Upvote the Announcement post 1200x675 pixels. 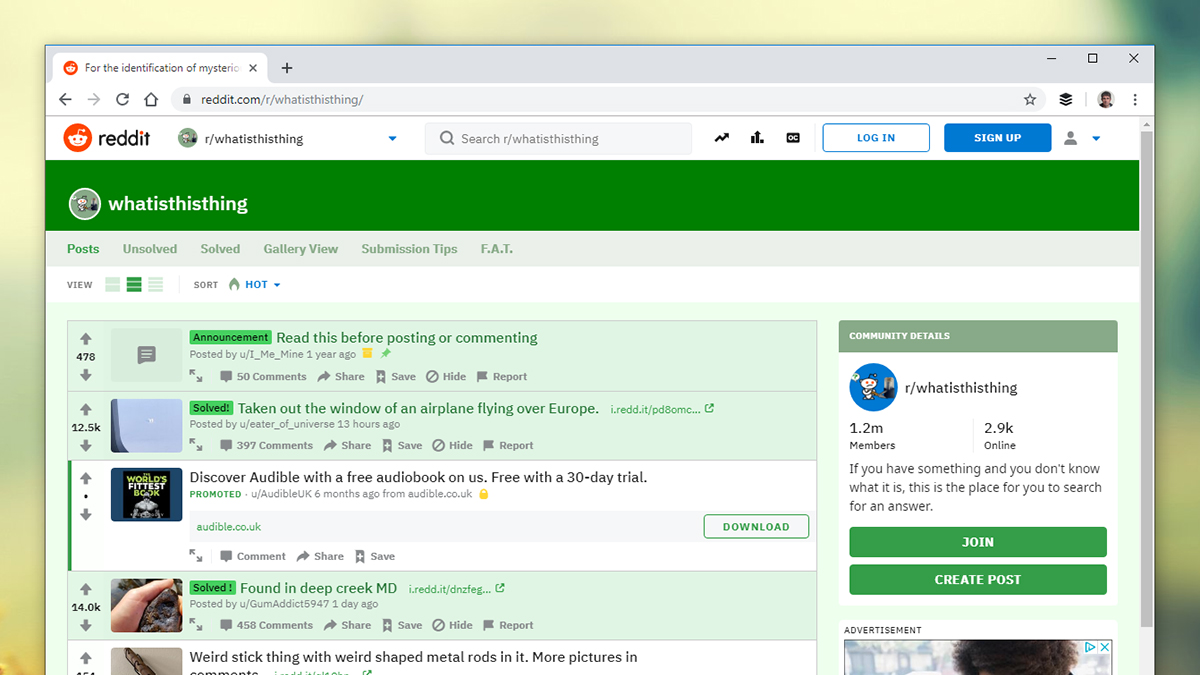coord(86,339)
